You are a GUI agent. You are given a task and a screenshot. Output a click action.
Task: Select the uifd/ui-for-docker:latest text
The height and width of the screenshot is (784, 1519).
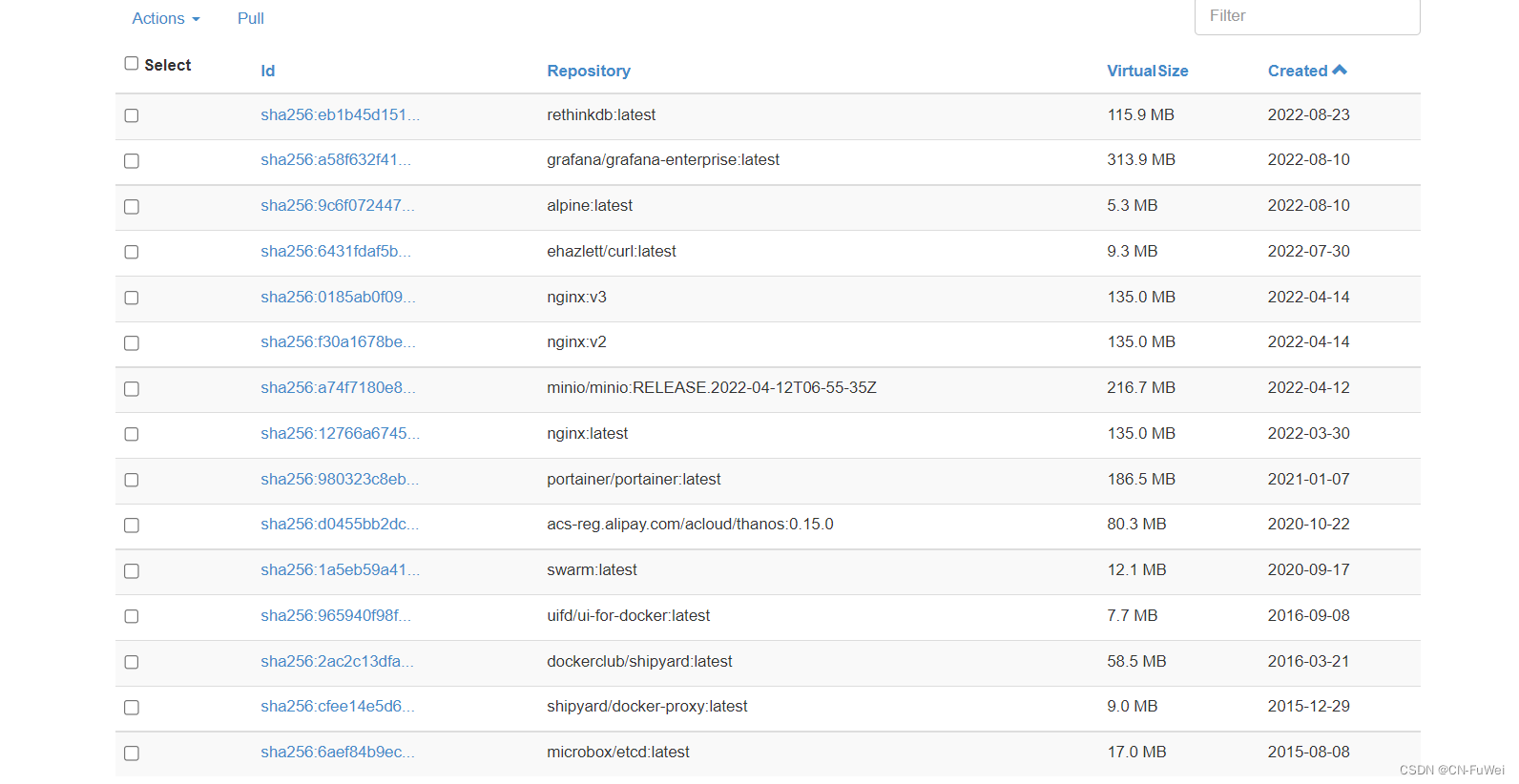(x=629, y=615)
